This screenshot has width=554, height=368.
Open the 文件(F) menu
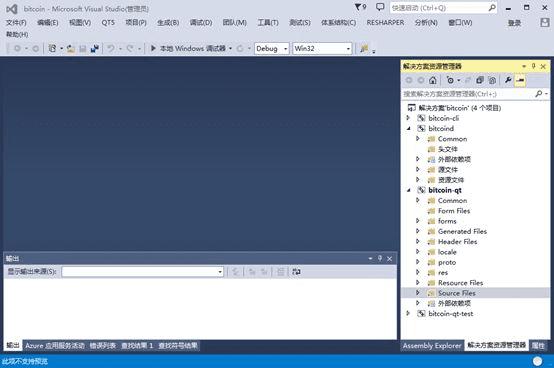point(16,23)
